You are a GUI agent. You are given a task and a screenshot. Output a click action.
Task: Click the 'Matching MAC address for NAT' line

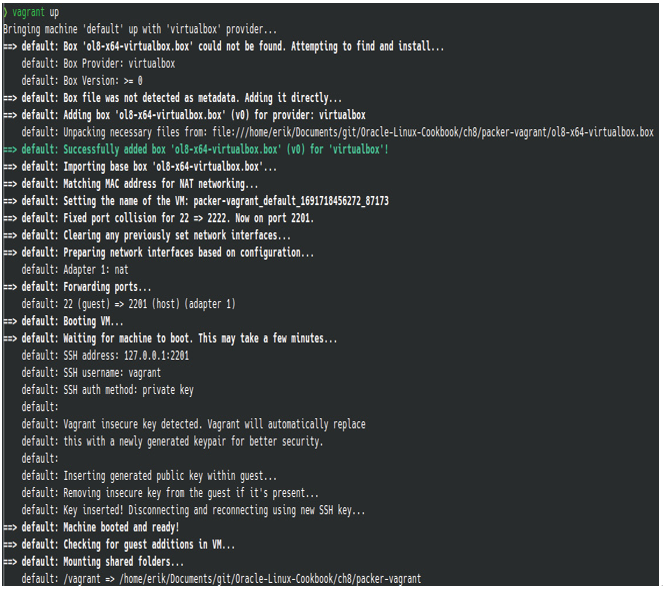click(131, 184)
